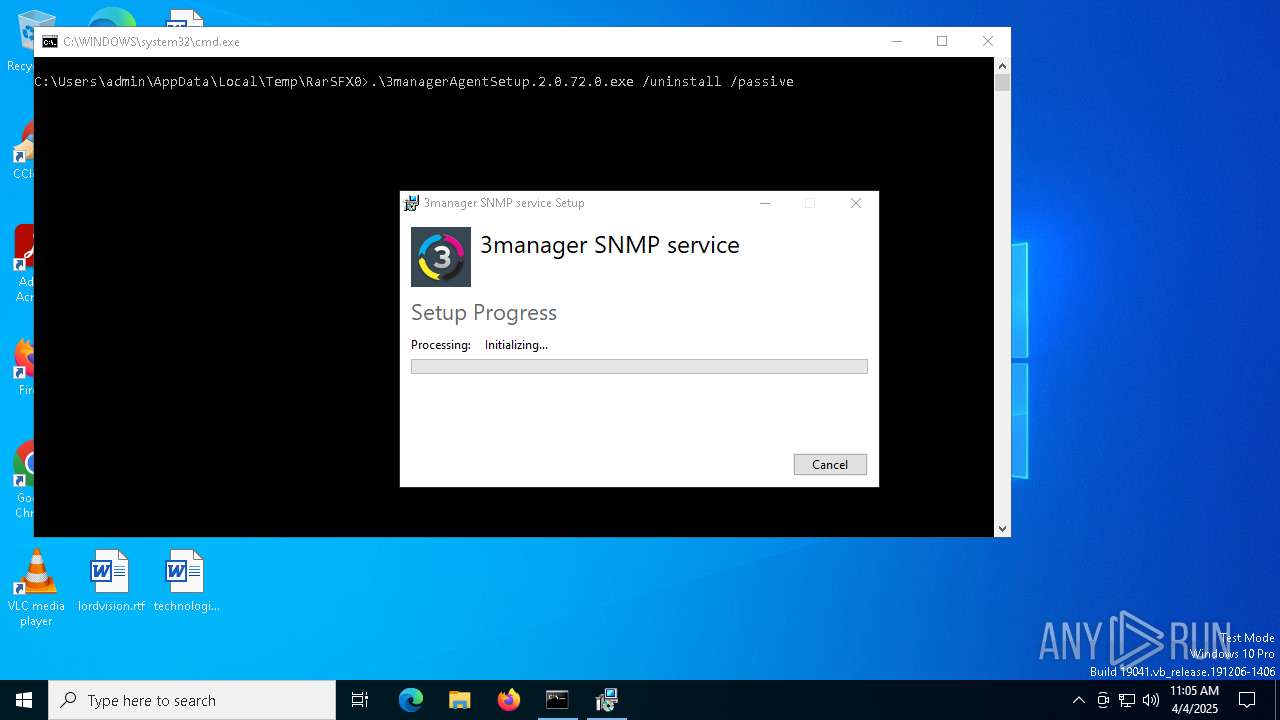The image size is (1280, 720).
Task: Close the 3manager SNMP service Setup dialog
Action: point(856,203)
